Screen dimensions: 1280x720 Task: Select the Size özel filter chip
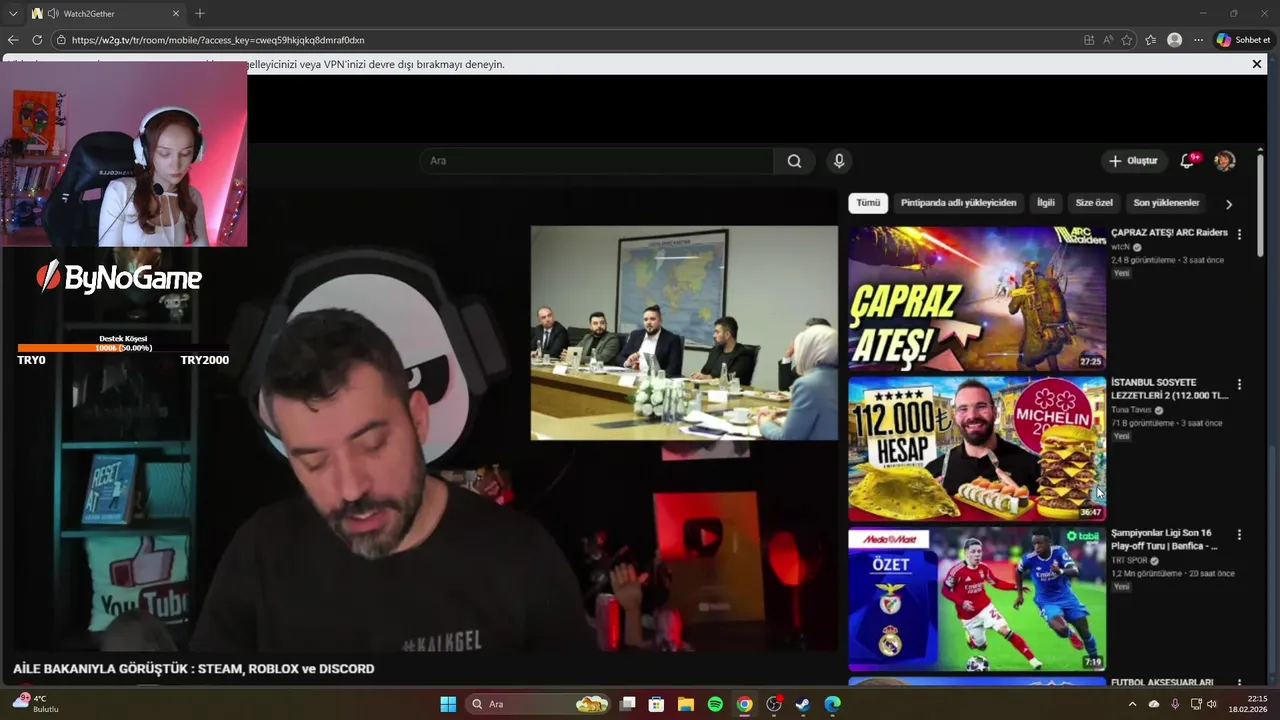(1094, 203)
